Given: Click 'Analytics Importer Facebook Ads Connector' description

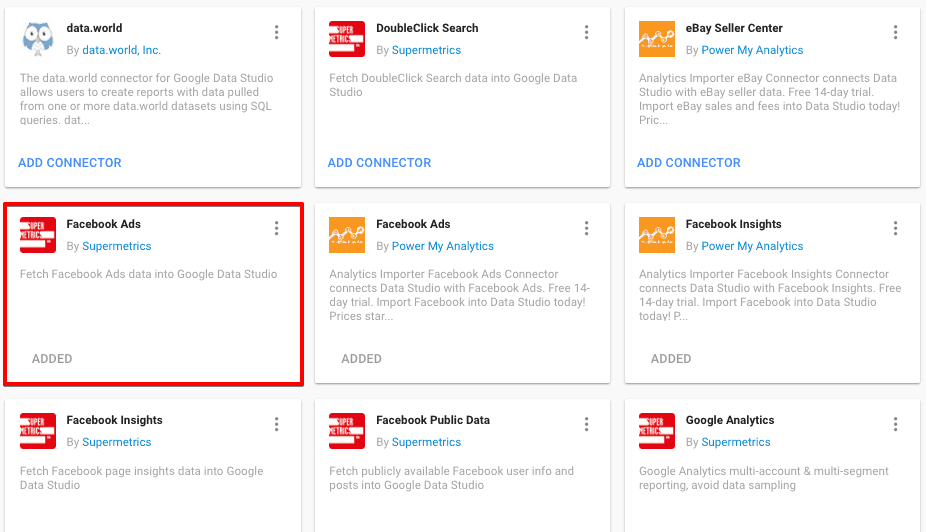Looking at the screenshot, I should (x=459, y=295).
